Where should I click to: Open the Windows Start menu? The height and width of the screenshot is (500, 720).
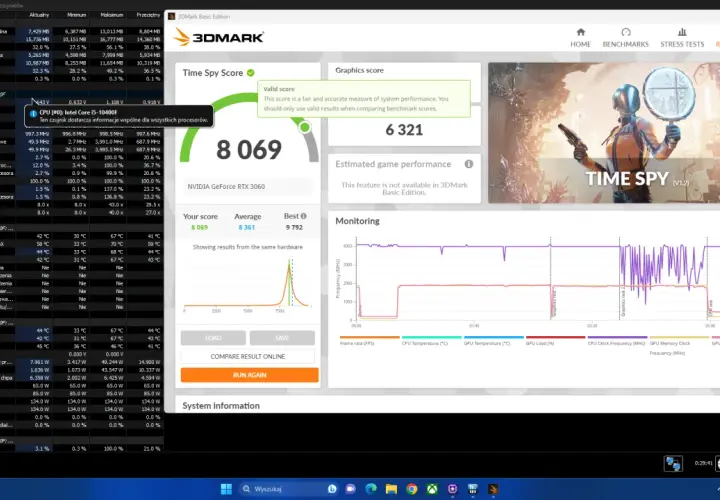[x=226, y=489]
